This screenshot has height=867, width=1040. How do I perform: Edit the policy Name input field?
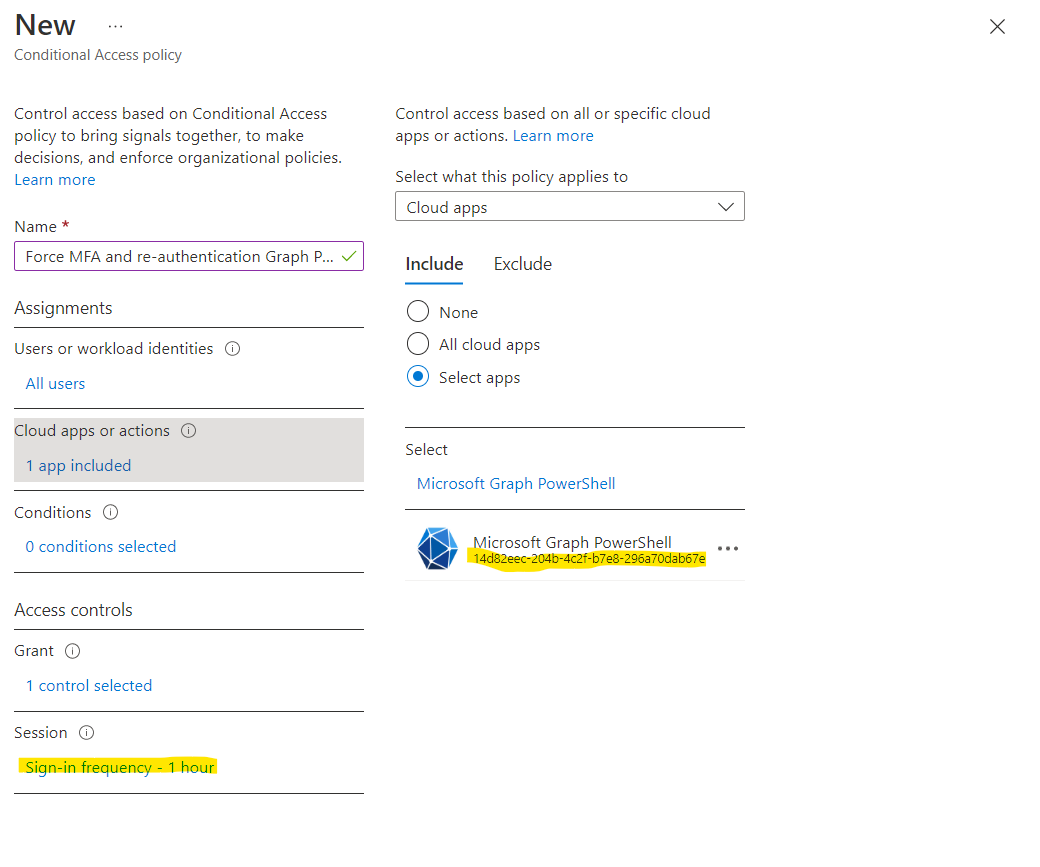tap(180, 256)
